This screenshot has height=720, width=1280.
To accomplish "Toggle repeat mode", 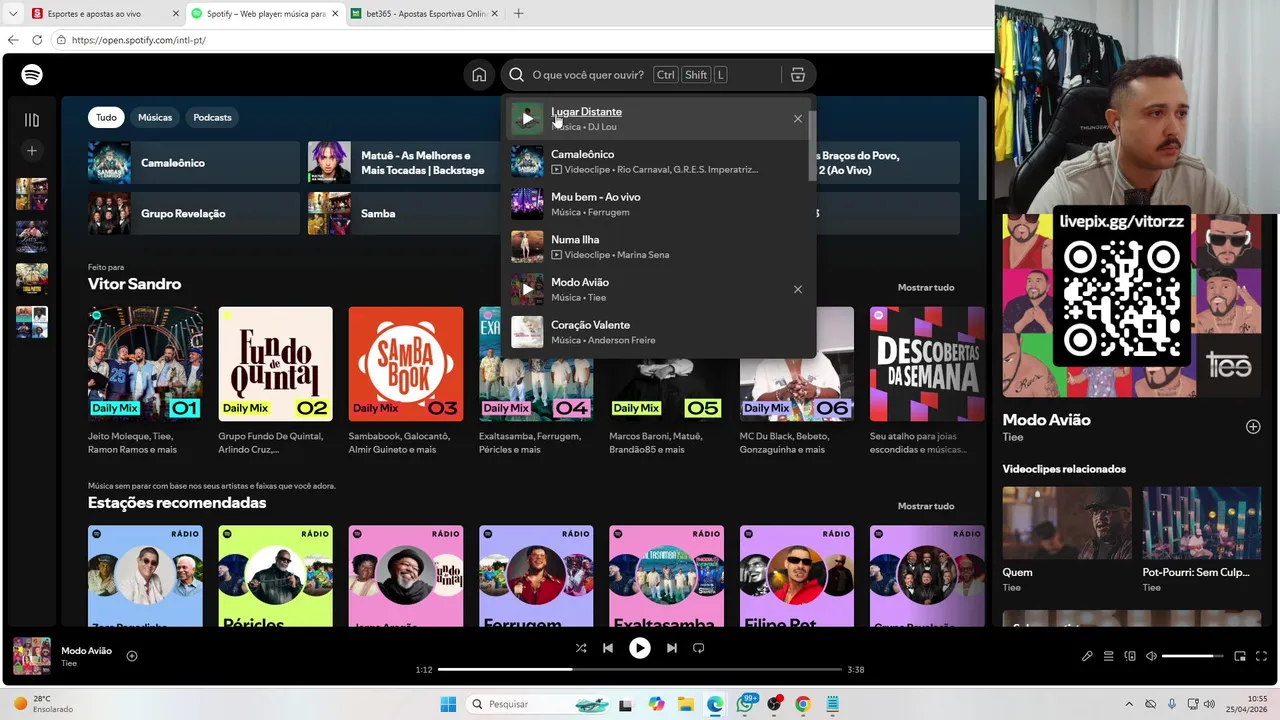I will click(x=699, y=648).
